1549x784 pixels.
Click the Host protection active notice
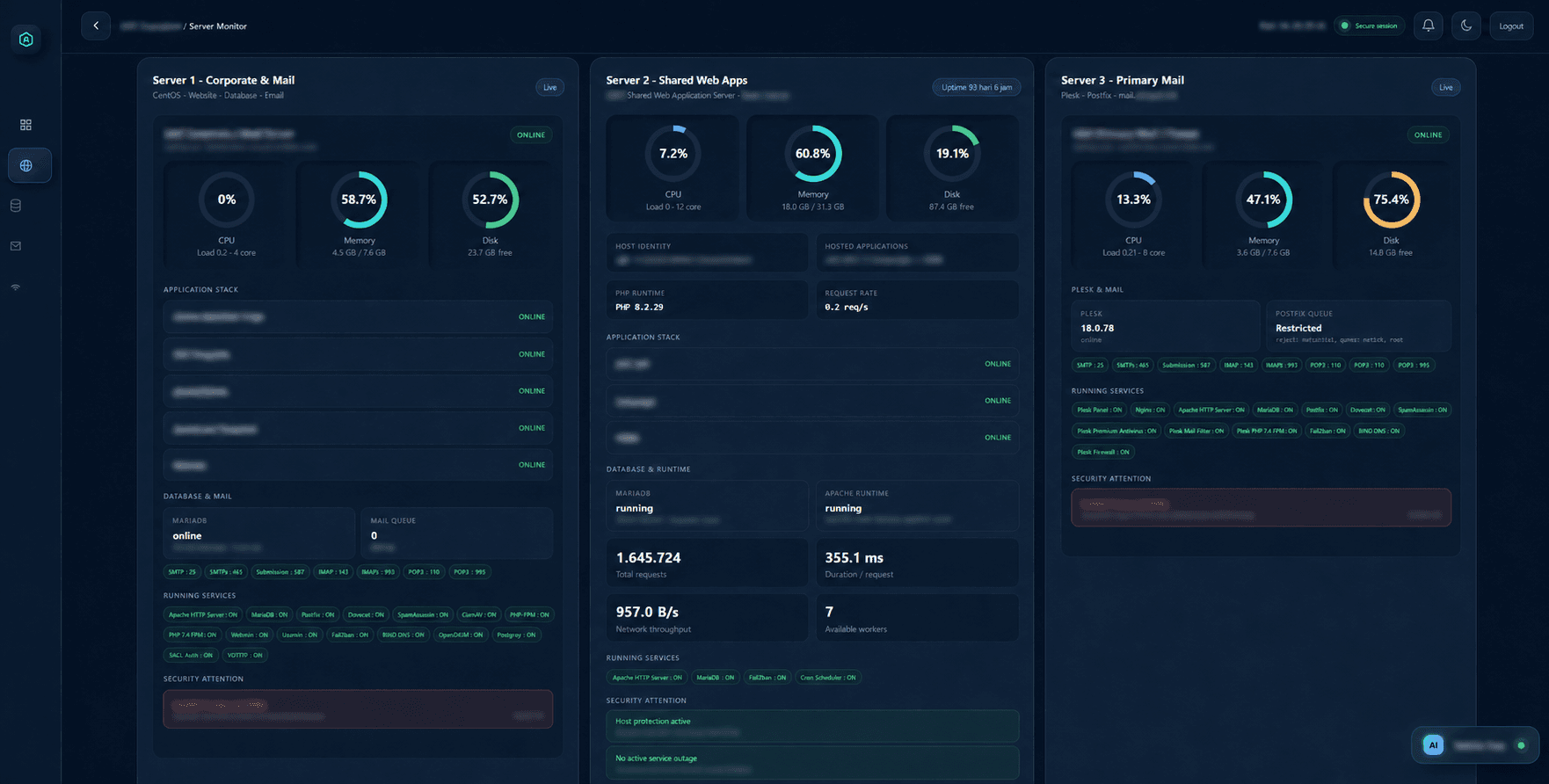click(812, 726)
